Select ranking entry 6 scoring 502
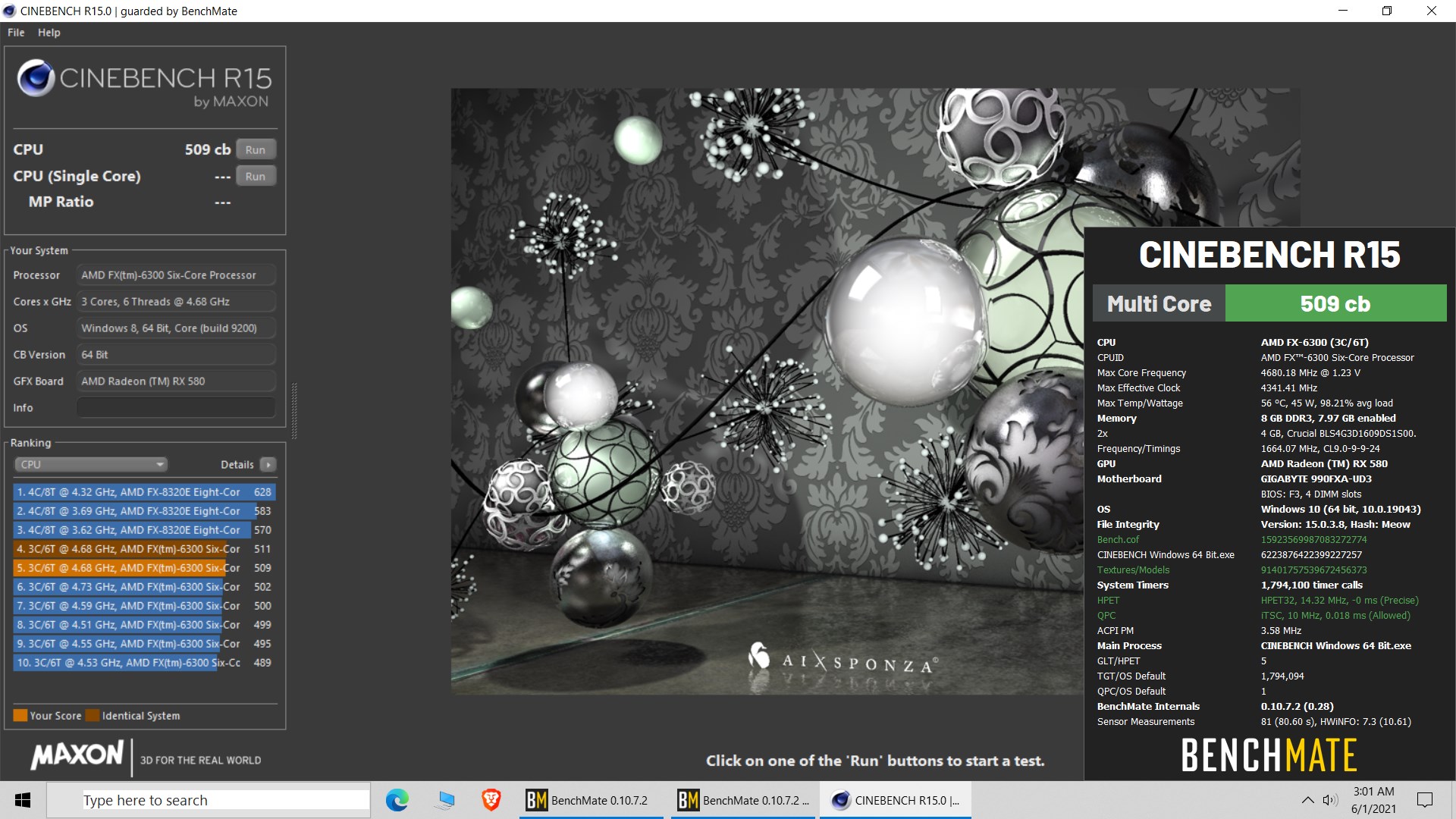The height and width of the screenshot is (819, 1456). point(144,587)
